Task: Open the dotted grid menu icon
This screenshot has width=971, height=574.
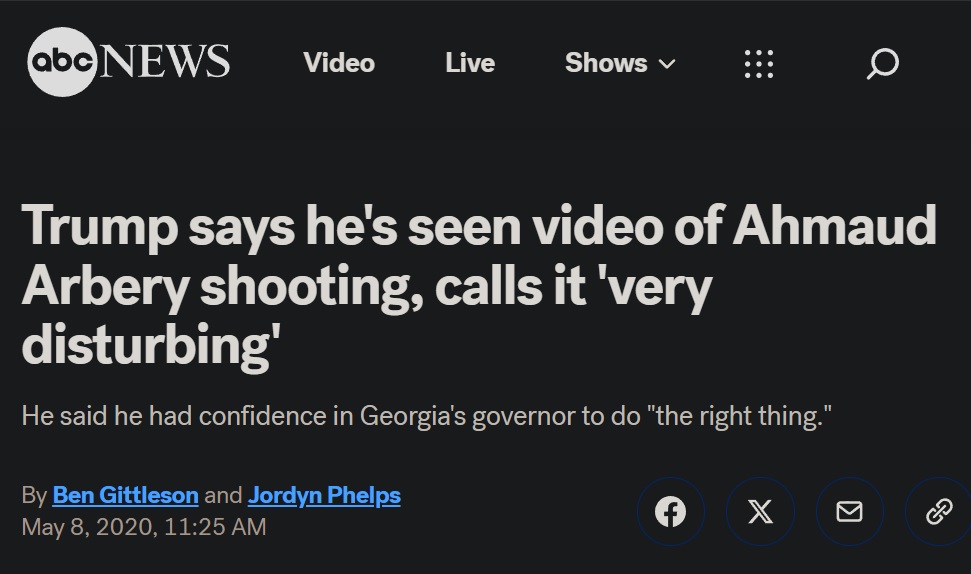Action: (x=759, y=63)
